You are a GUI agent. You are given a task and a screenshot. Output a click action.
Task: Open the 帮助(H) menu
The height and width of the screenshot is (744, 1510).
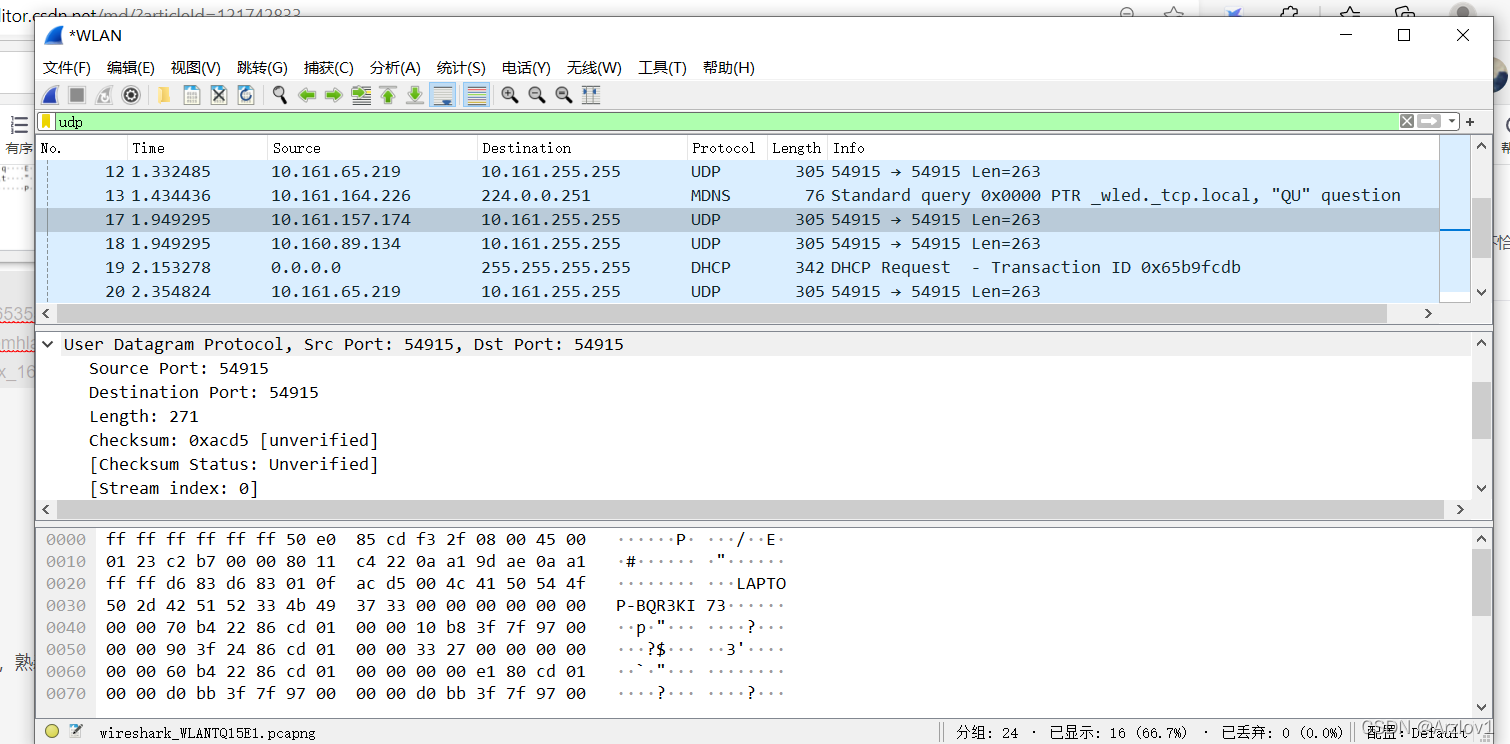(x=729, y=68)
